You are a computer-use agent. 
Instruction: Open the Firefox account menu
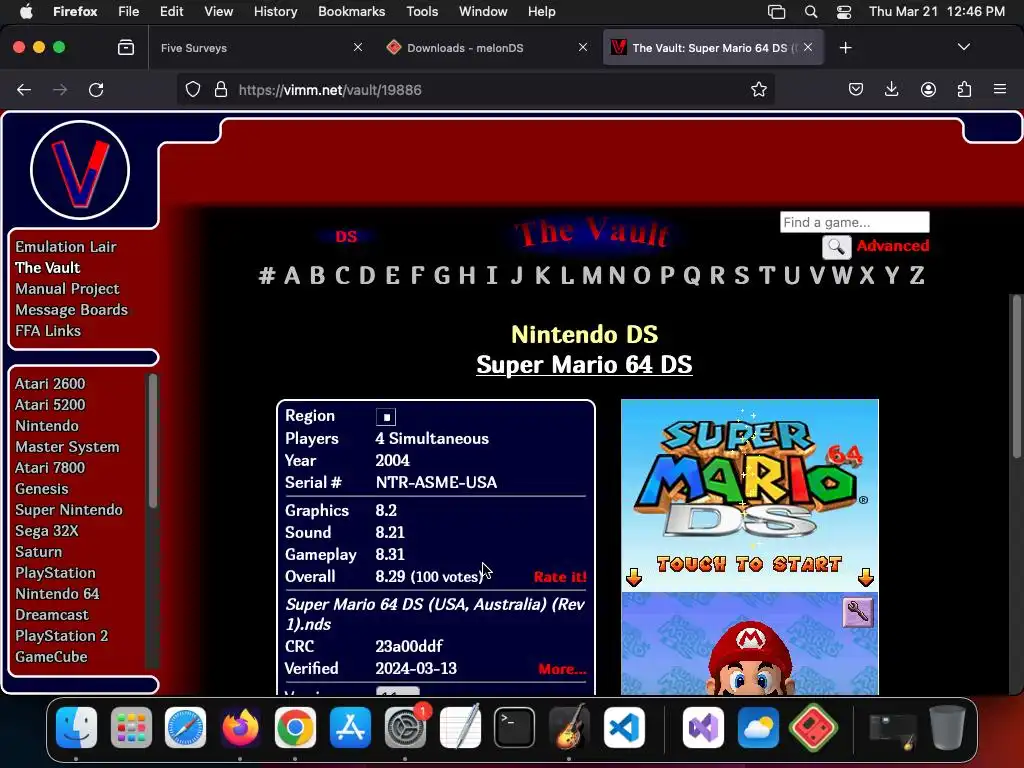tap(928, 89)
